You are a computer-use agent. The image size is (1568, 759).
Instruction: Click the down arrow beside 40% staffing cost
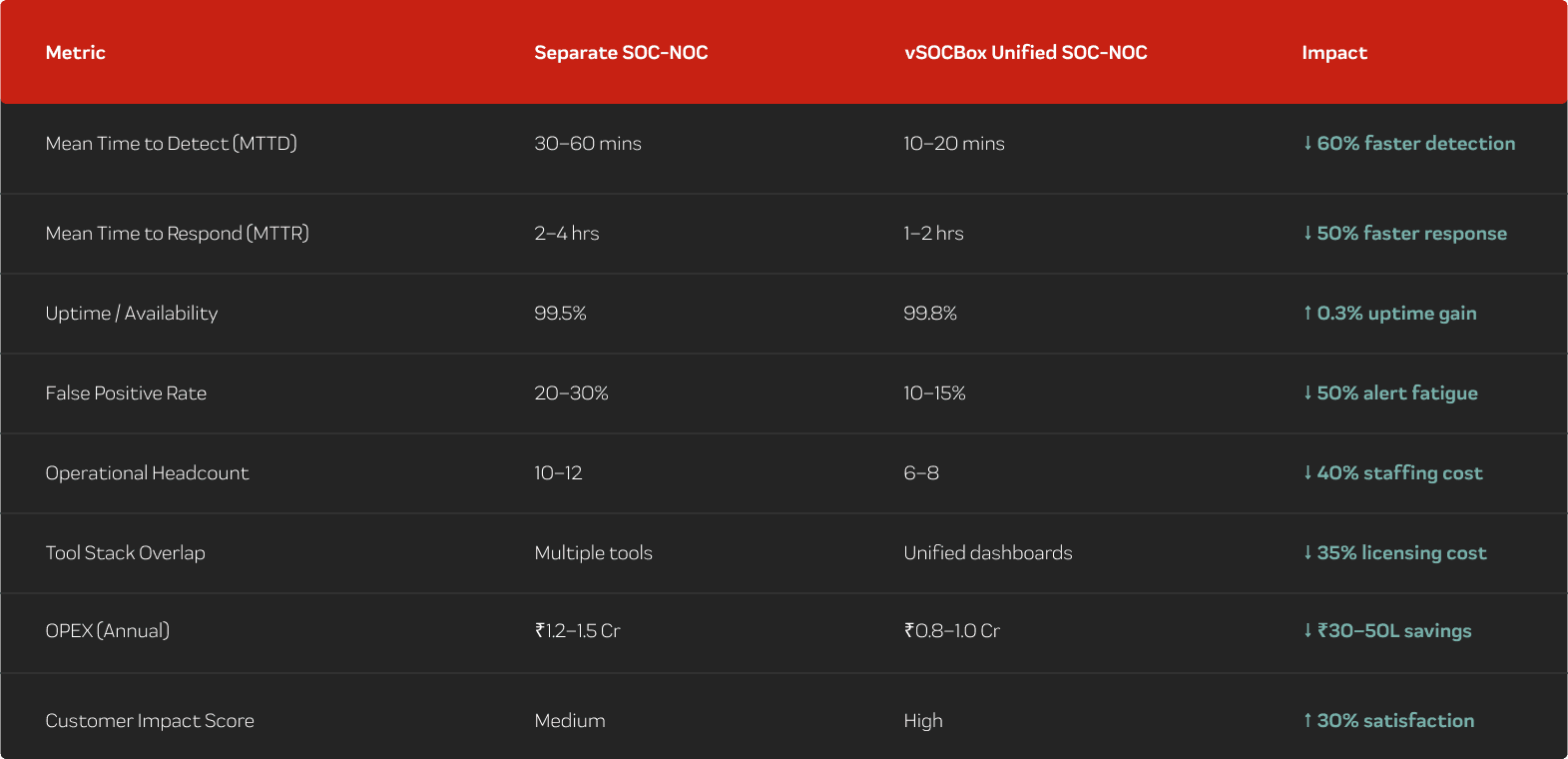[1307, 472]
